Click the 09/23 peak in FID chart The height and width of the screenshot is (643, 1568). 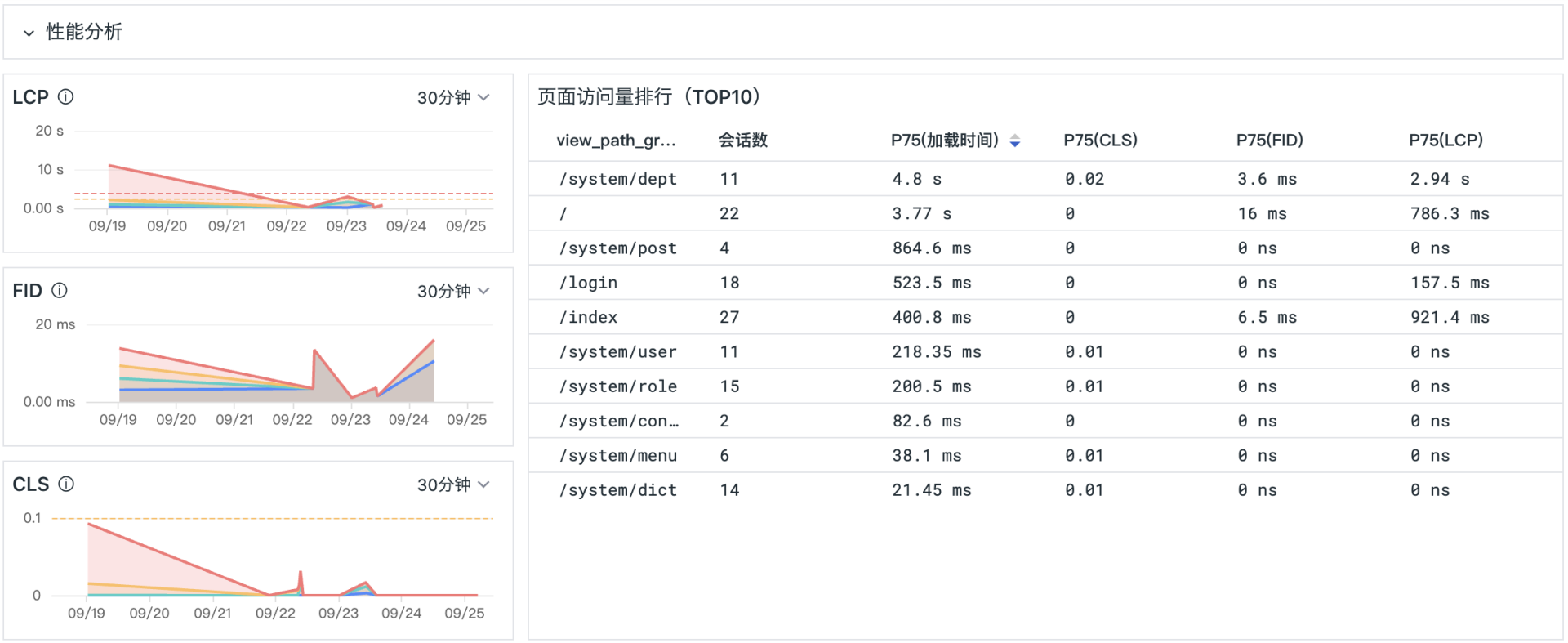tap(315, 351)
